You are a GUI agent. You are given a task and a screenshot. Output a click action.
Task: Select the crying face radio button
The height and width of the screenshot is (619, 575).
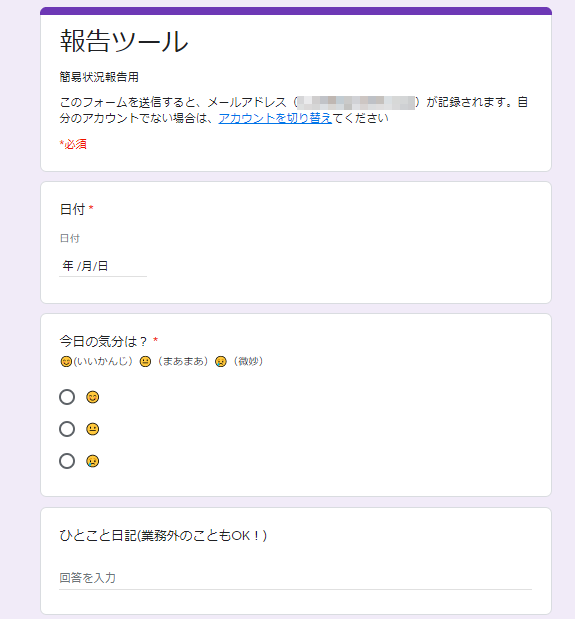[67, 461]
